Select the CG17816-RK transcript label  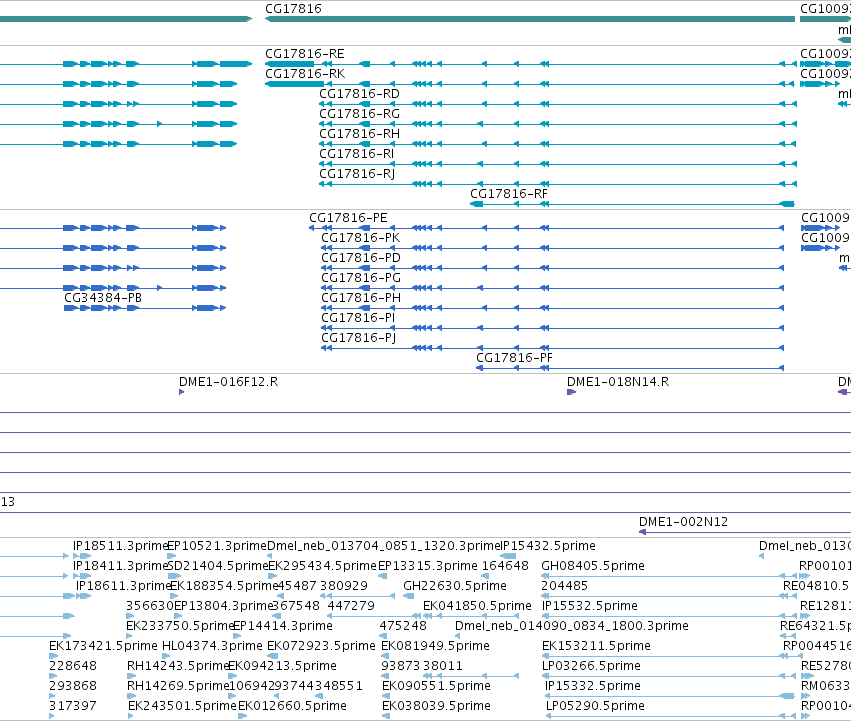(304, 74)
